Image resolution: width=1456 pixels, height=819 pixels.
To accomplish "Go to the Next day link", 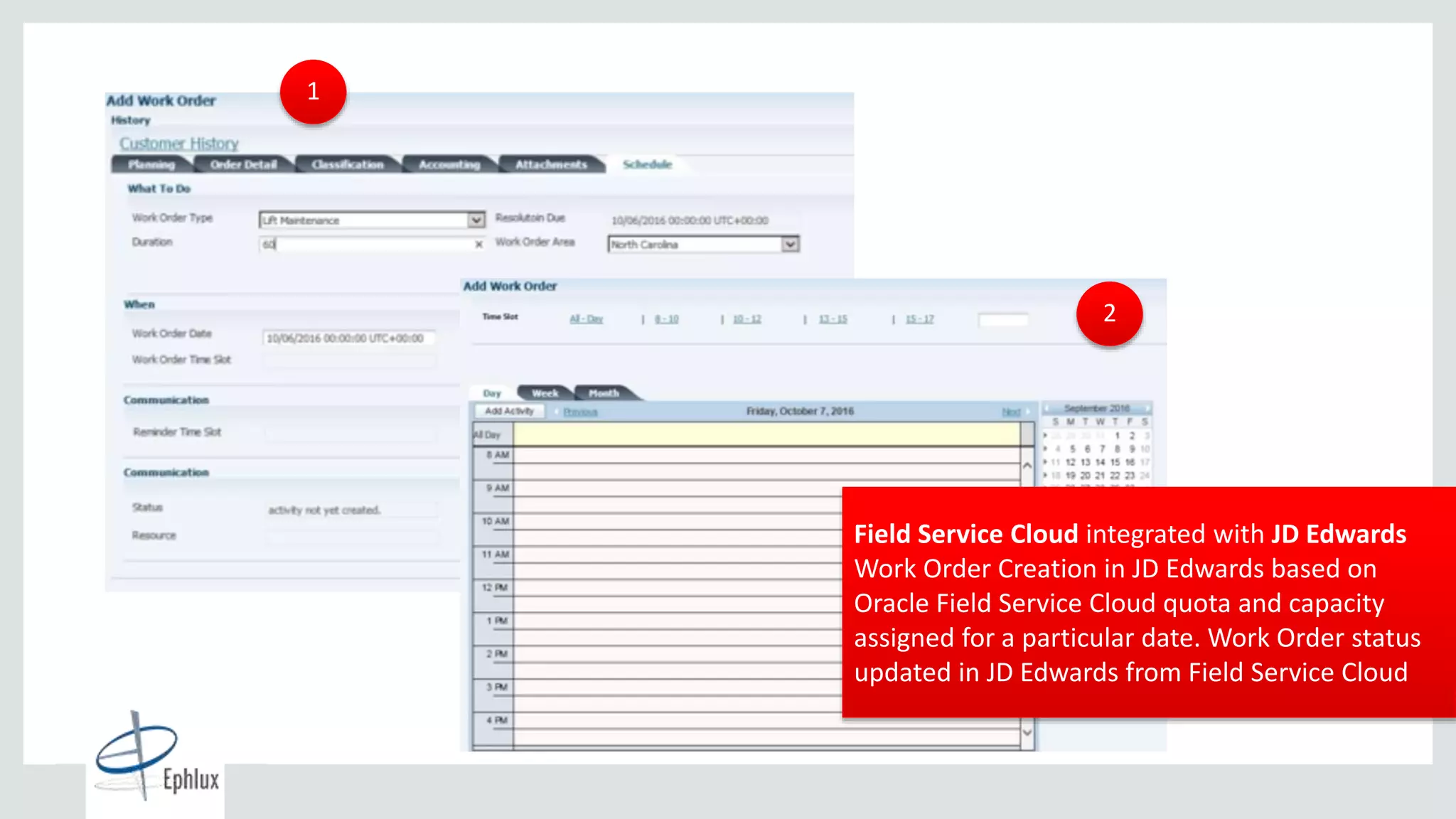I will [x=1011, y=412].
